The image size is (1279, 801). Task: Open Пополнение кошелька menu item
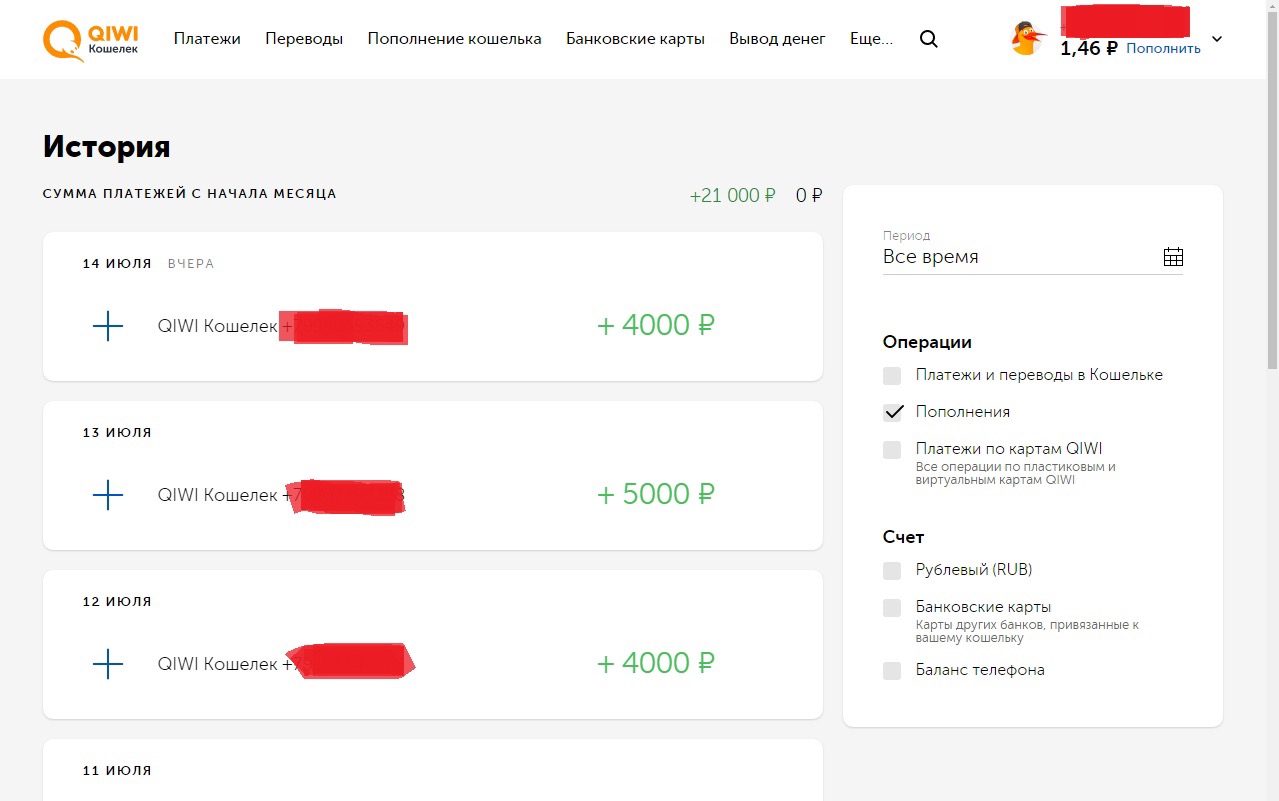pos(454,39)
